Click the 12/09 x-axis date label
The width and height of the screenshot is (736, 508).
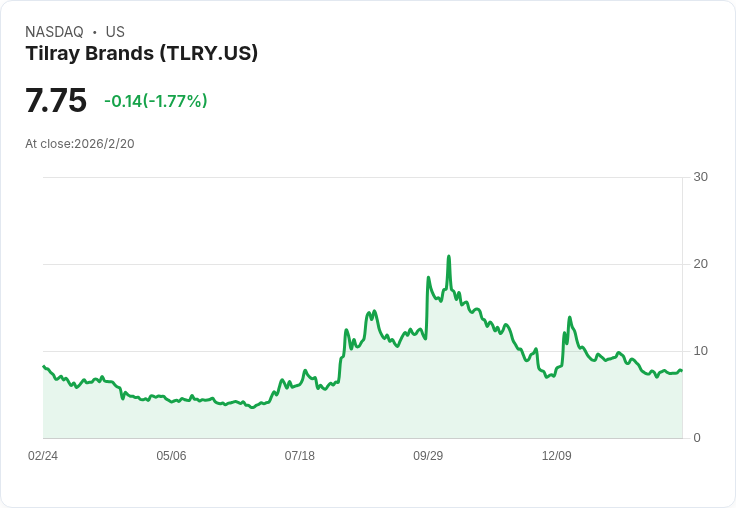[x=557, y=455]
